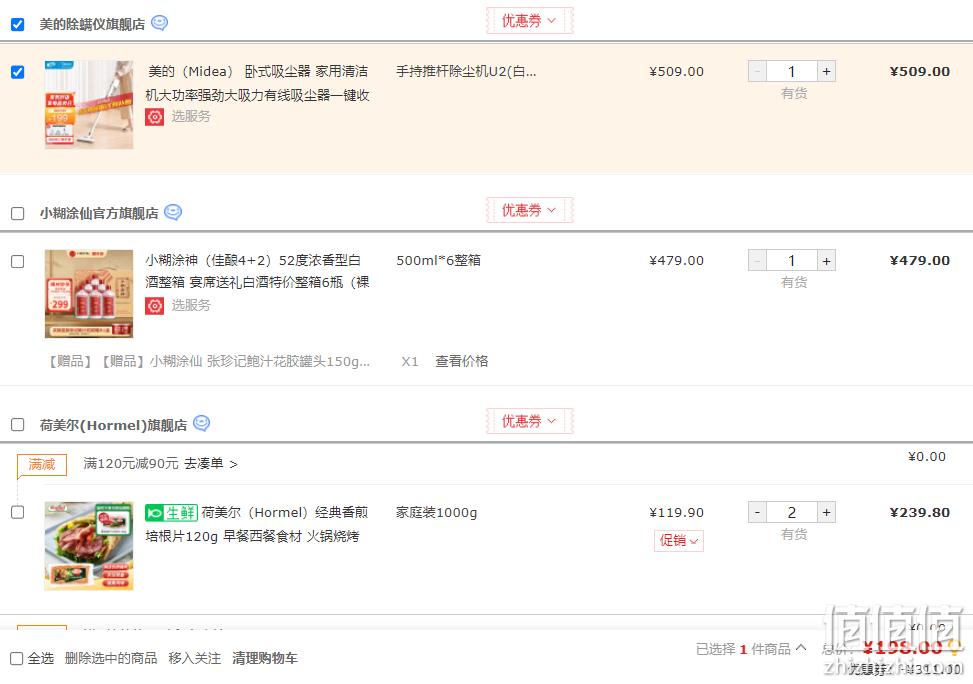973x684 pixels.
Task: Expand 优惠券 dropdown for 美的除螨仪旗舰店
Action: pos(529,21)
